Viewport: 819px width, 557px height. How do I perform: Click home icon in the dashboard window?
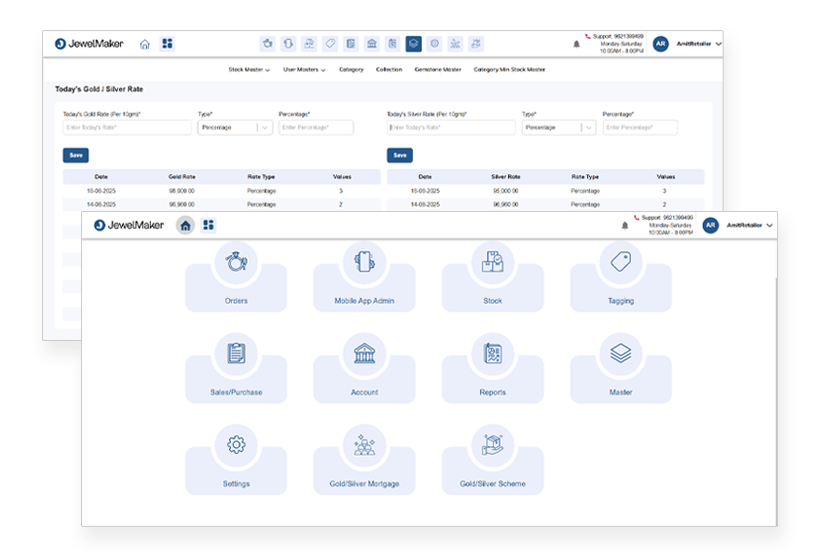pyautogui.click(x=185, y=225)
